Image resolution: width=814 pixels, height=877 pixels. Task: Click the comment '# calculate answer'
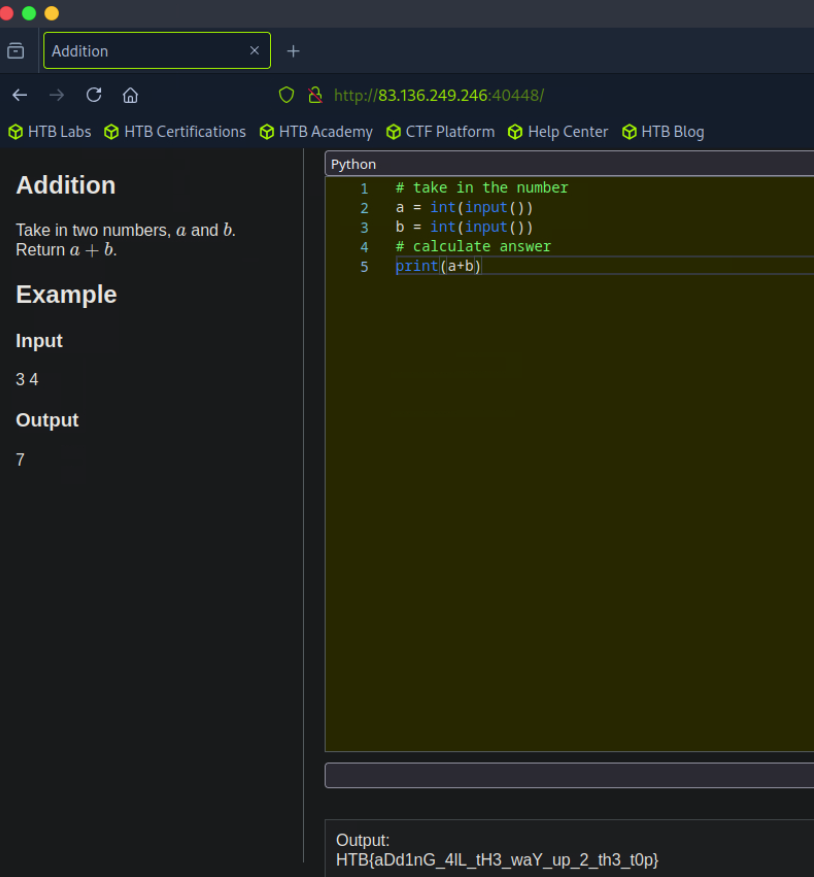pyautogui.click(x=473, y=247)
